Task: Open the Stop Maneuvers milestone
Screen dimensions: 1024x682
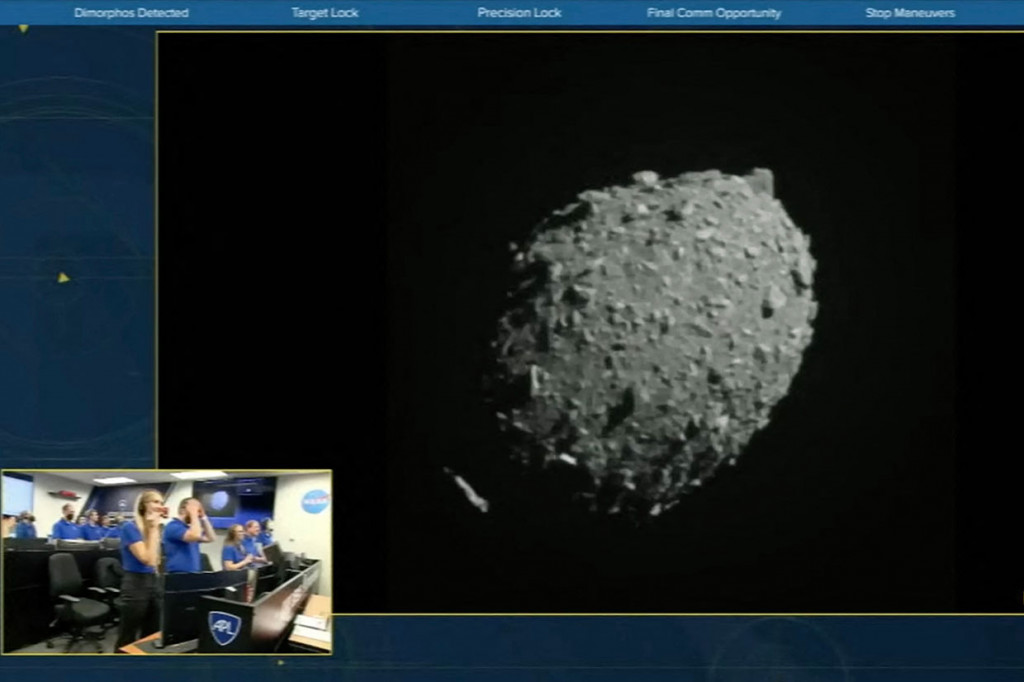Action: (910, 13)
